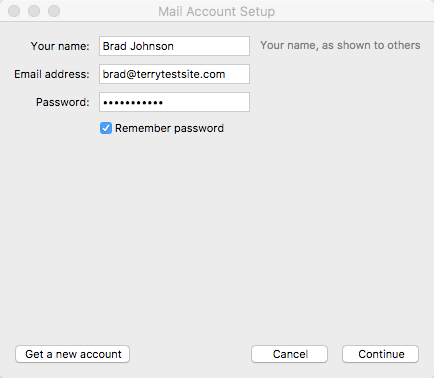
Task: Open 'Get a new account' button
Action: coord(72,354)
